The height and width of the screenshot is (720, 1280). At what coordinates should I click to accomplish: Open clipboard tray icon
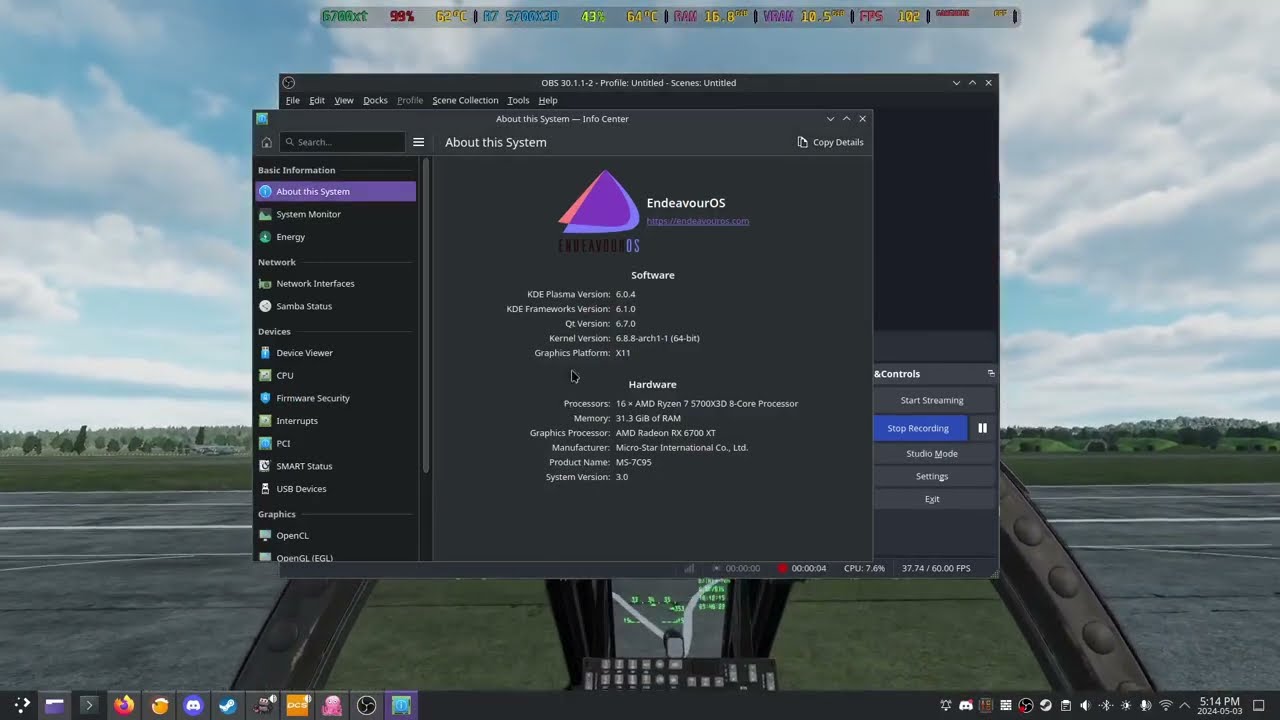[x=1066, y=705]
